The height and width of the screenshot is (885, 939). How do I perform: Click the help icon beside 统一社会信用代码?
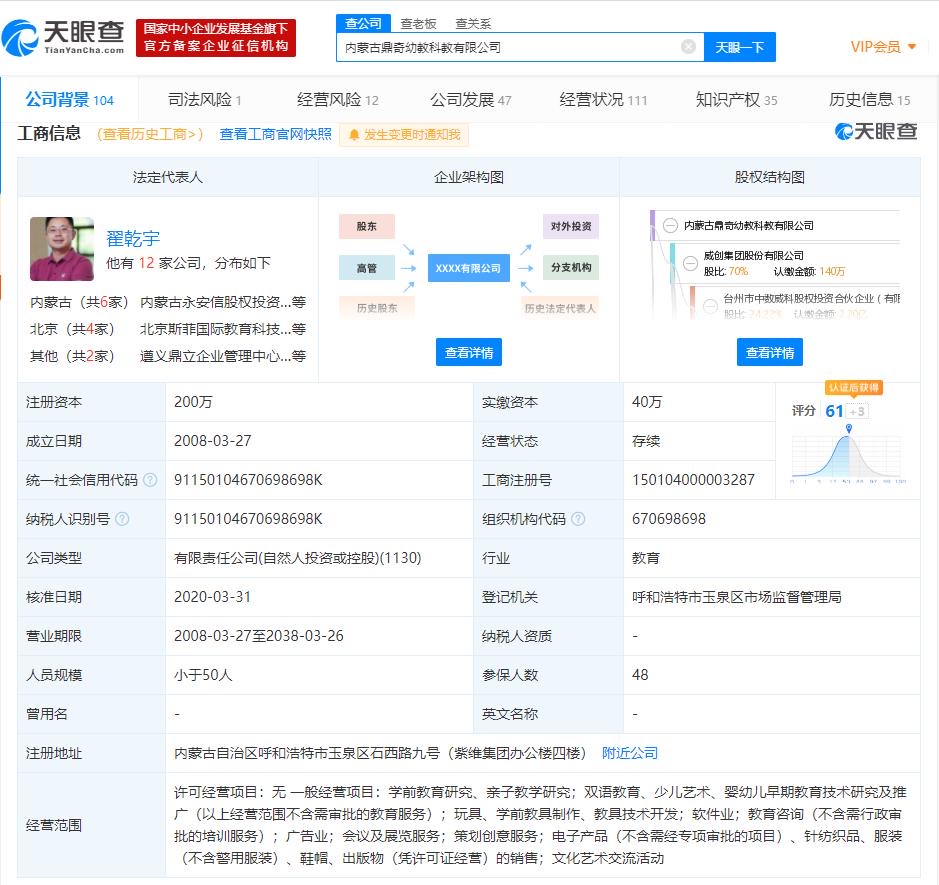pyautogui.click(x=150, y=480)
